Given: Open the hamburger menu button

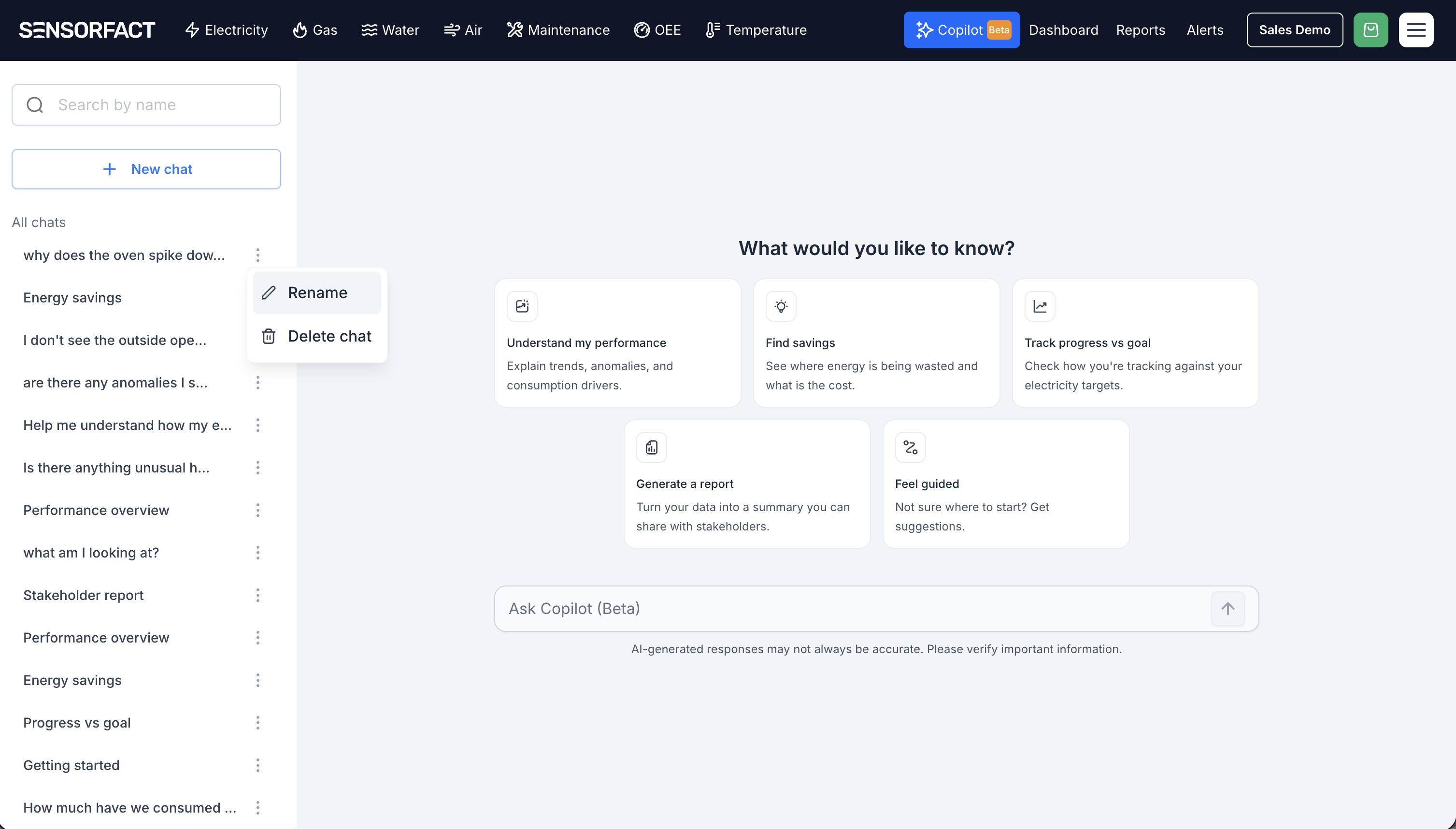Looking at the screenshot, I should point(1415,29).
